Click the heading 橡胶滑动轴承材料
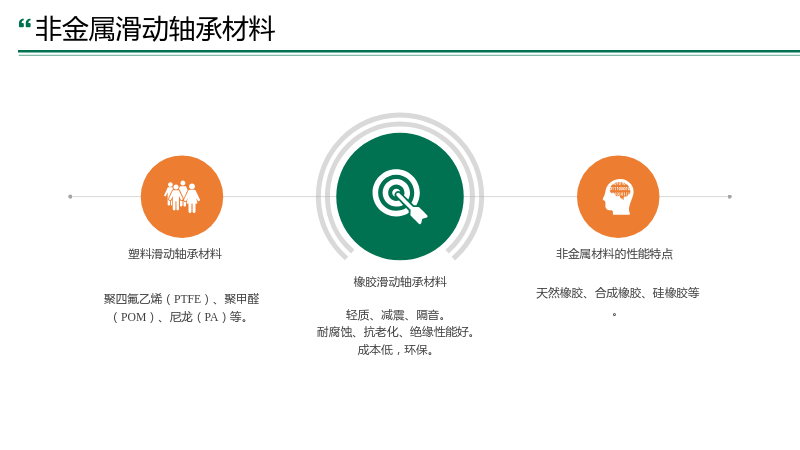 (399, 282)
